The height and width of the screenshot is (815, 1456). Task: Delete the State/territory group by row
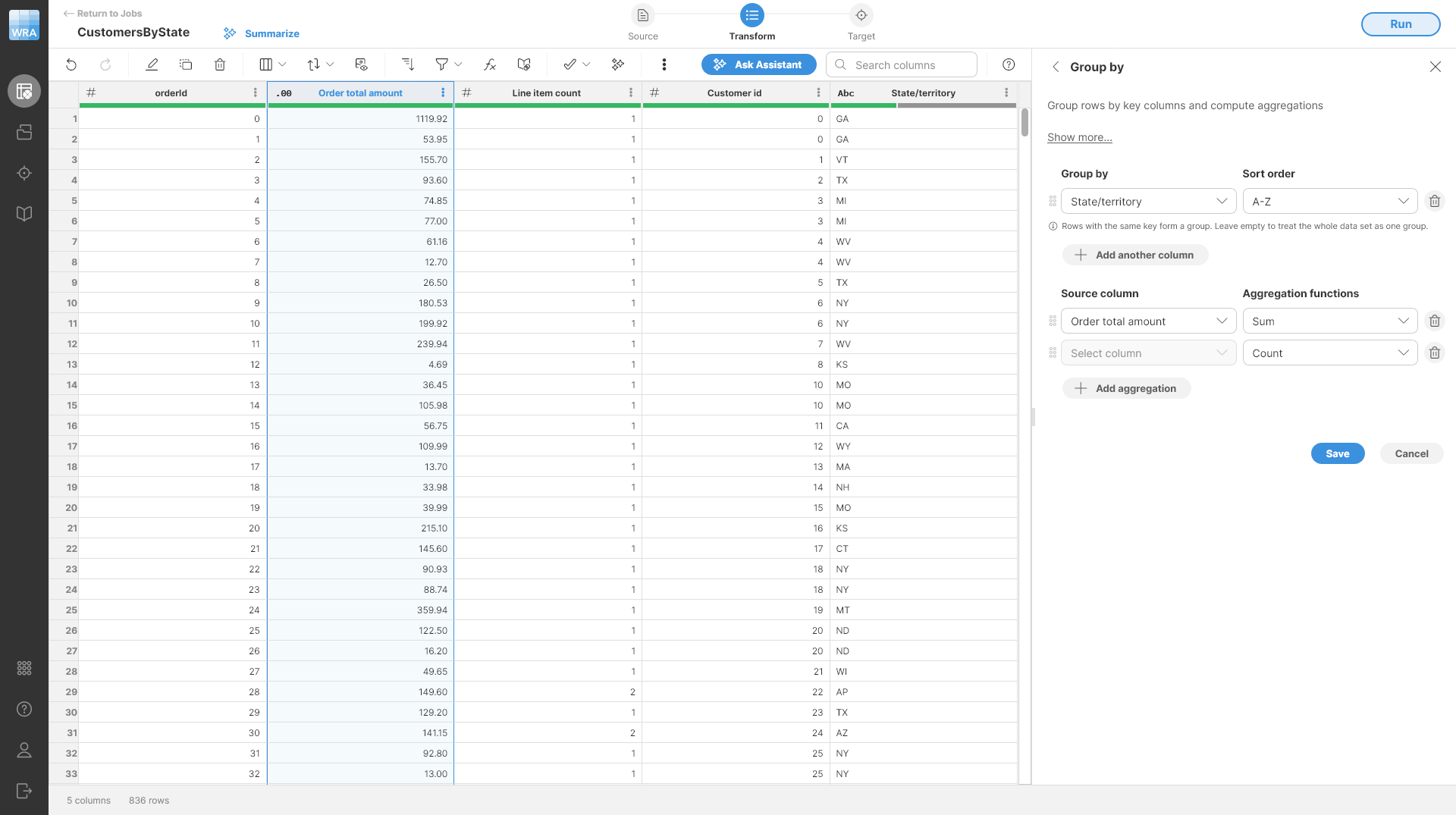tap(1434, 202)
